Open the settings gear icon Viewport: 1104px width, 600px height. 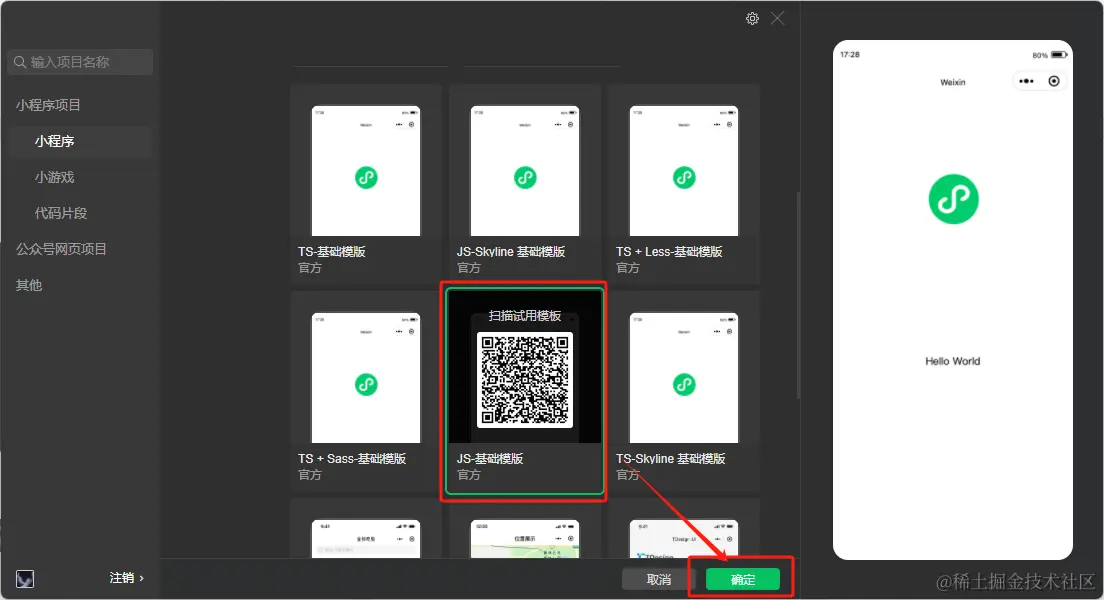(752, 19)
